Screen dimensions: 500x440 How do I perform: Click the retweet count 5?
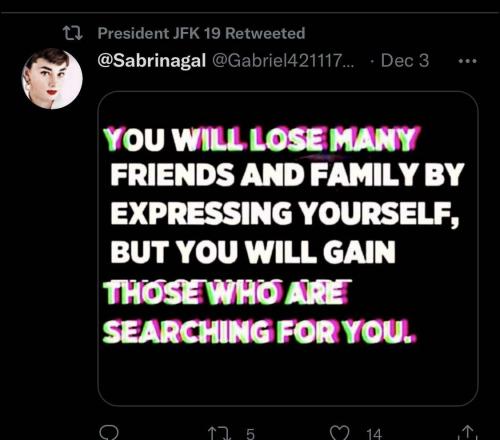(x=250, y=434)
